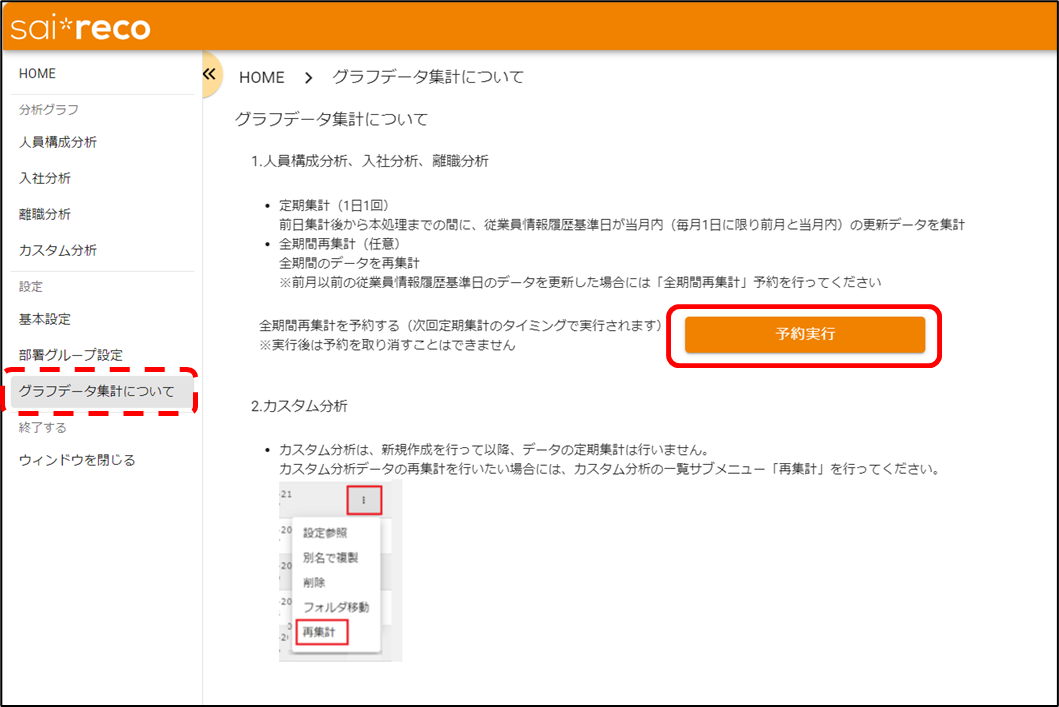Choose 別名で複製 in the example submenu

point(330,558)
